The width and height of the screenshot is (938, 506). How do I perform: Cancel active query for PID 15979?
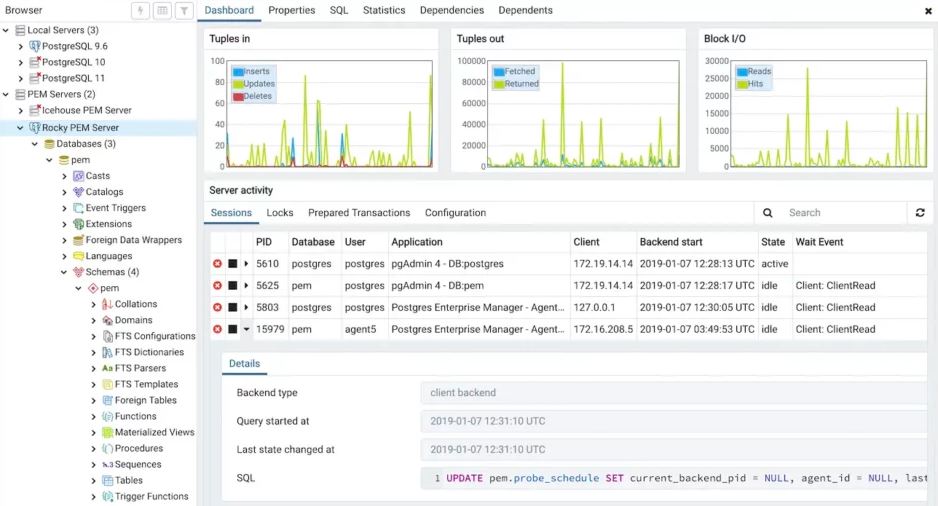[233, 330]
